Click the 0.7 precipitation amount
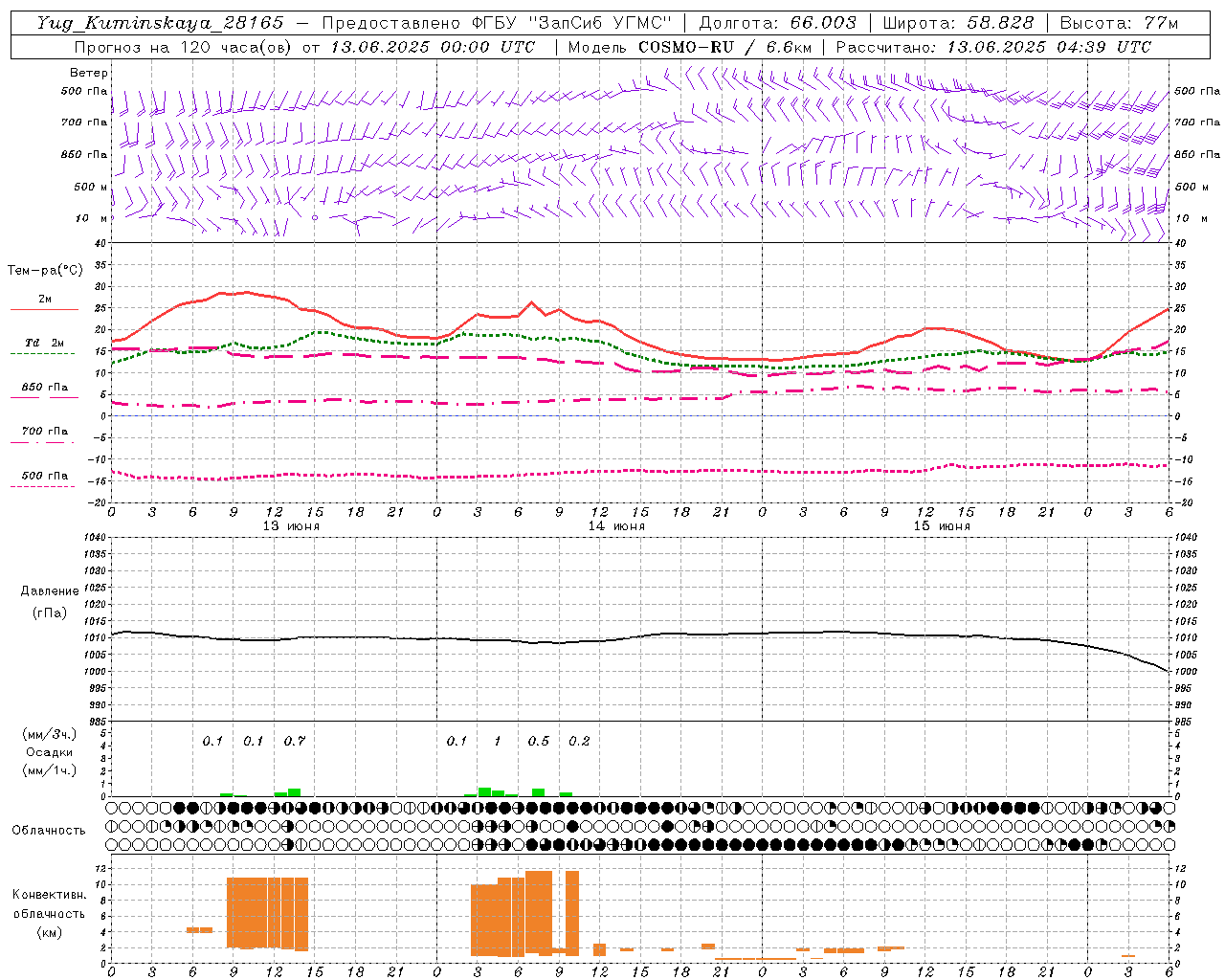The width and height of the screenshot is (1225, 980). 295,741
